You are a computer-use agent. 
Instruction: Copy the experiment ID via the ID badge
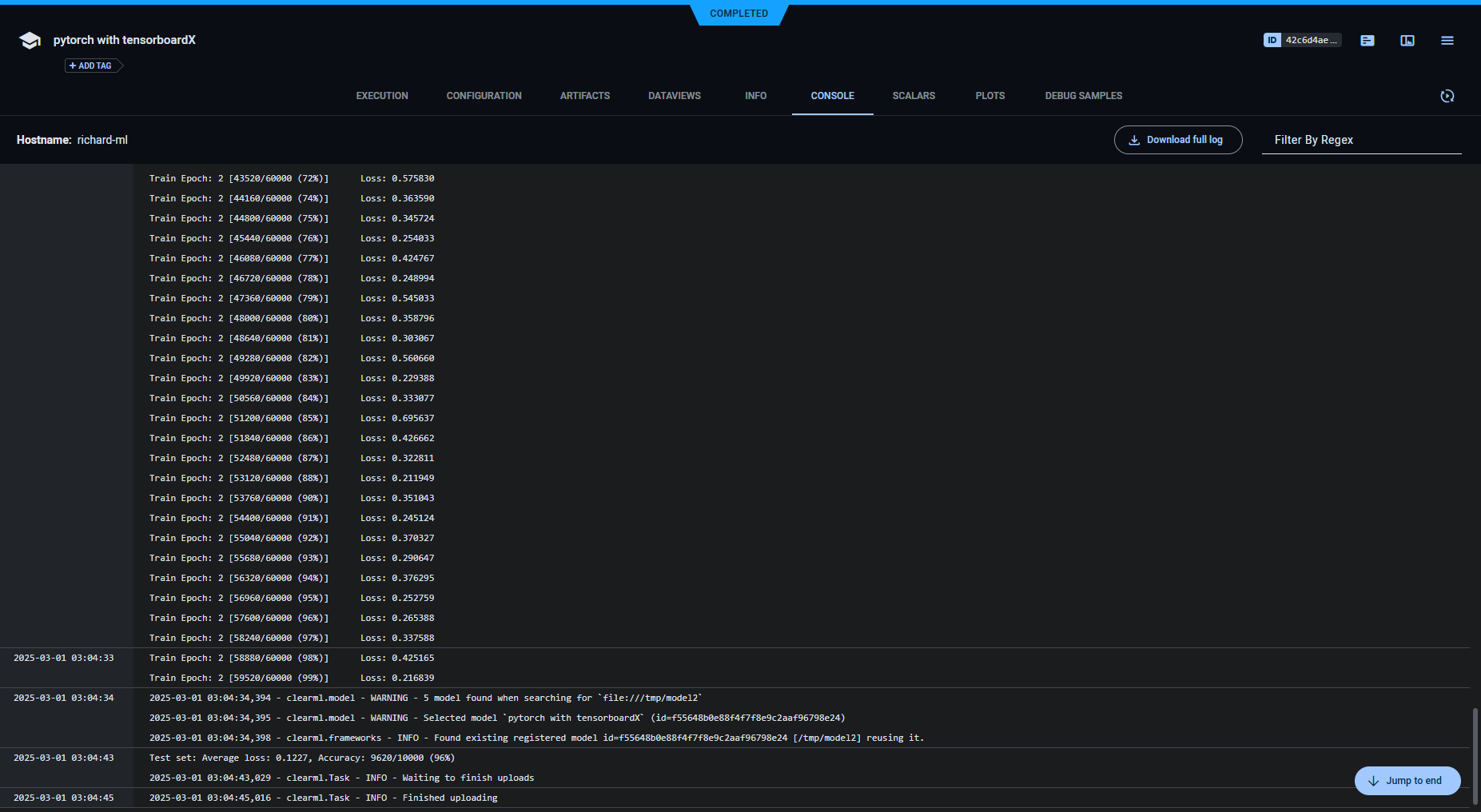1302,39
